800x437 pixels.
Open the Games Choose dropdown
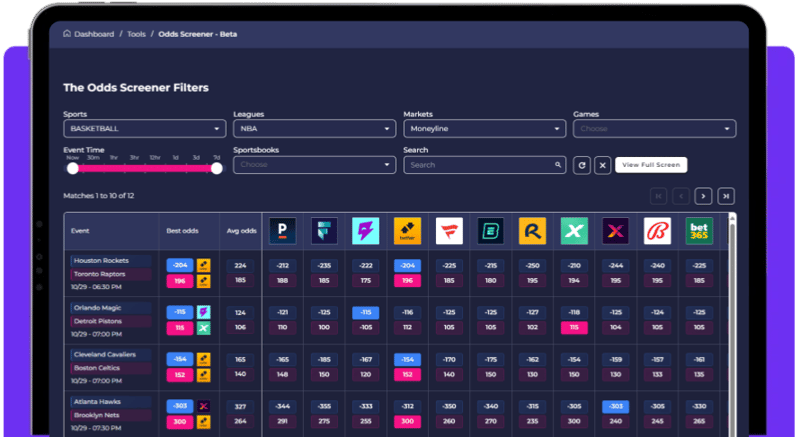pos(655,128)
